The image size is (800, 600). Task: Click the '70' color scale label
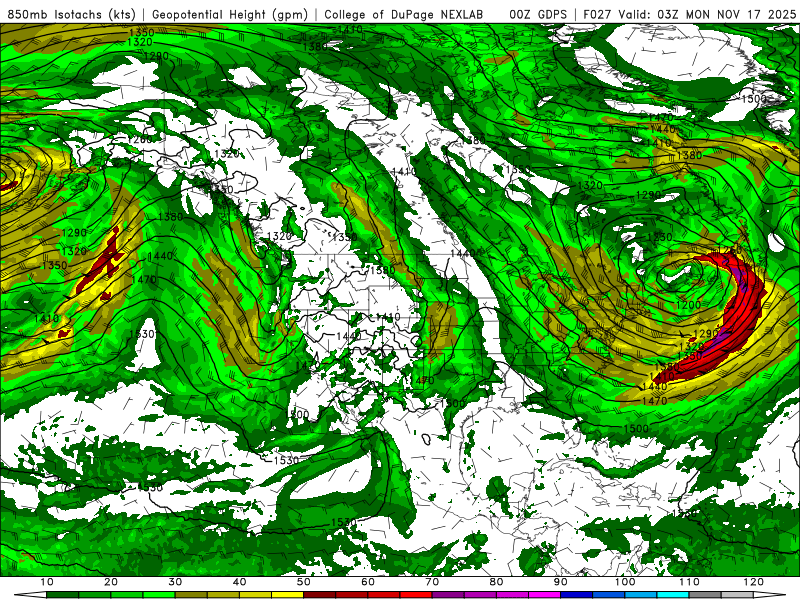pyautogui.click(x=432, y=582)
